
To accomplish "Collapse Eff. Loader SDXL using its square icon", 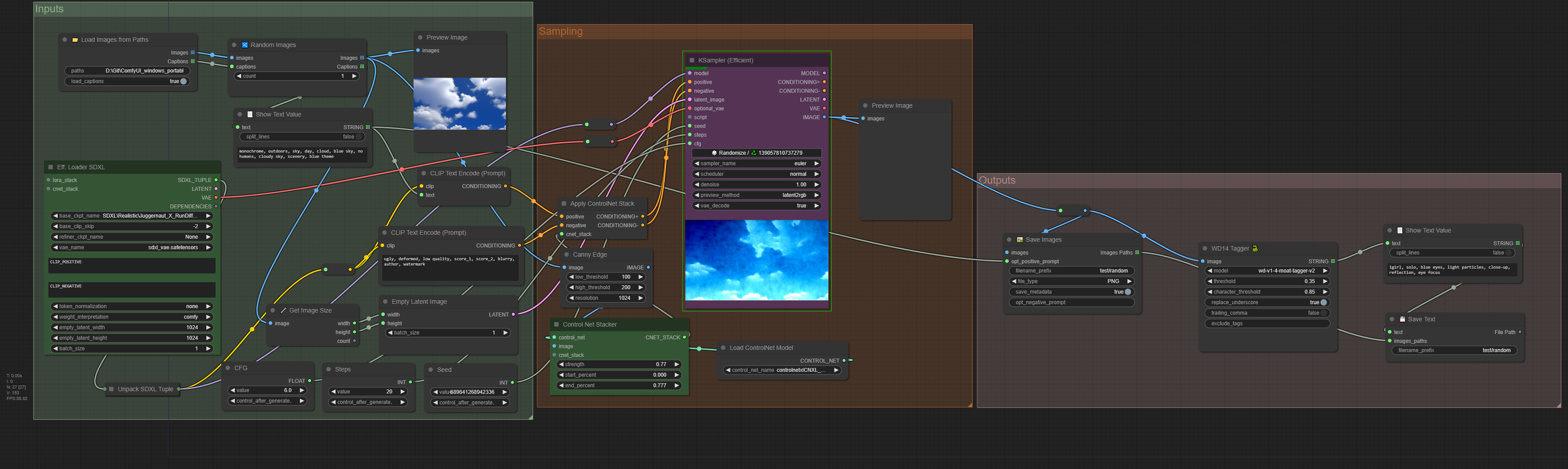I will click(x=51, y=167).
